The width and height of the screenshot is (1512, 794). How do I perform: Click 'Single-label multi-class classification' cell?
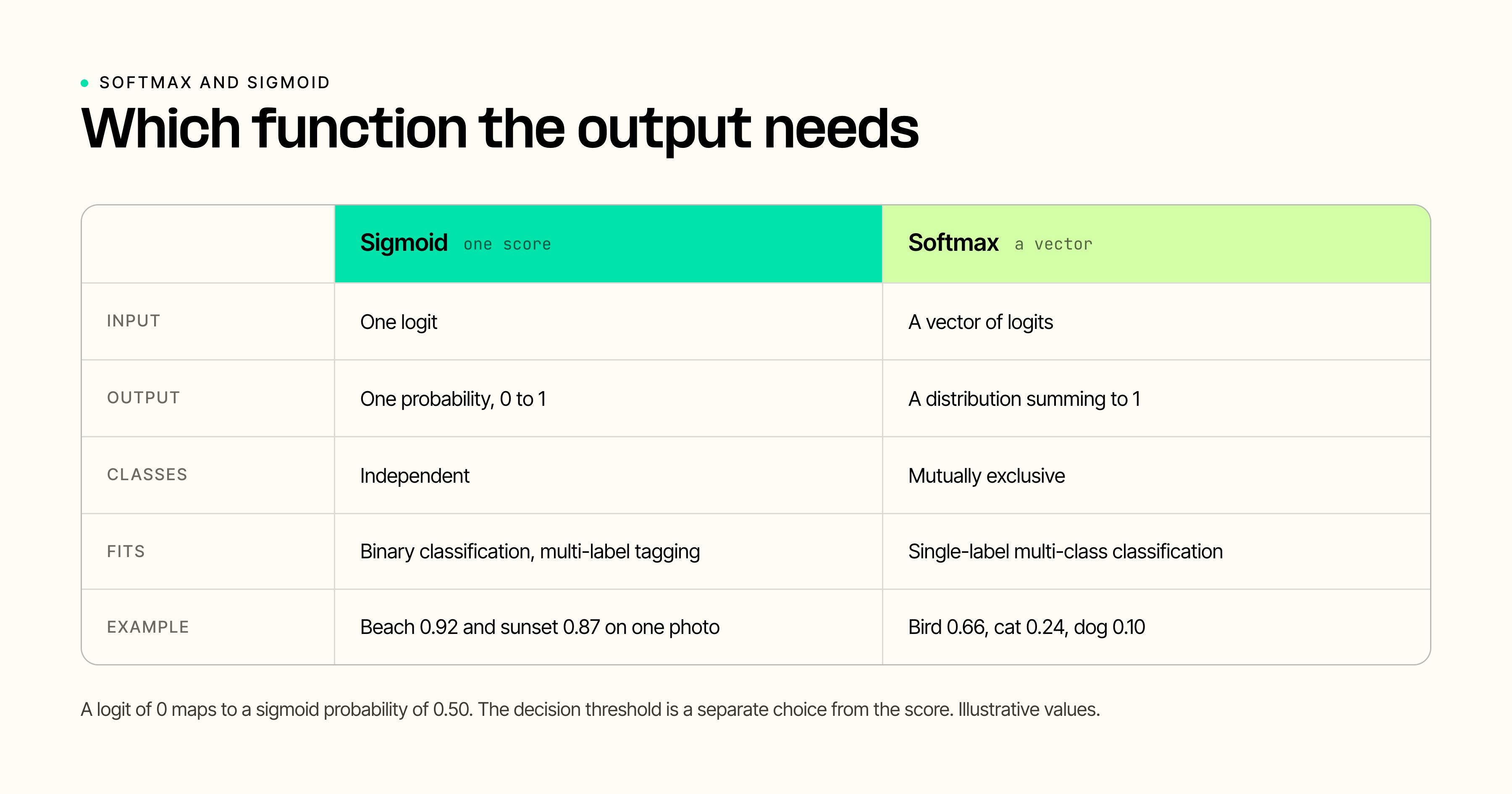coord(1156,552)
